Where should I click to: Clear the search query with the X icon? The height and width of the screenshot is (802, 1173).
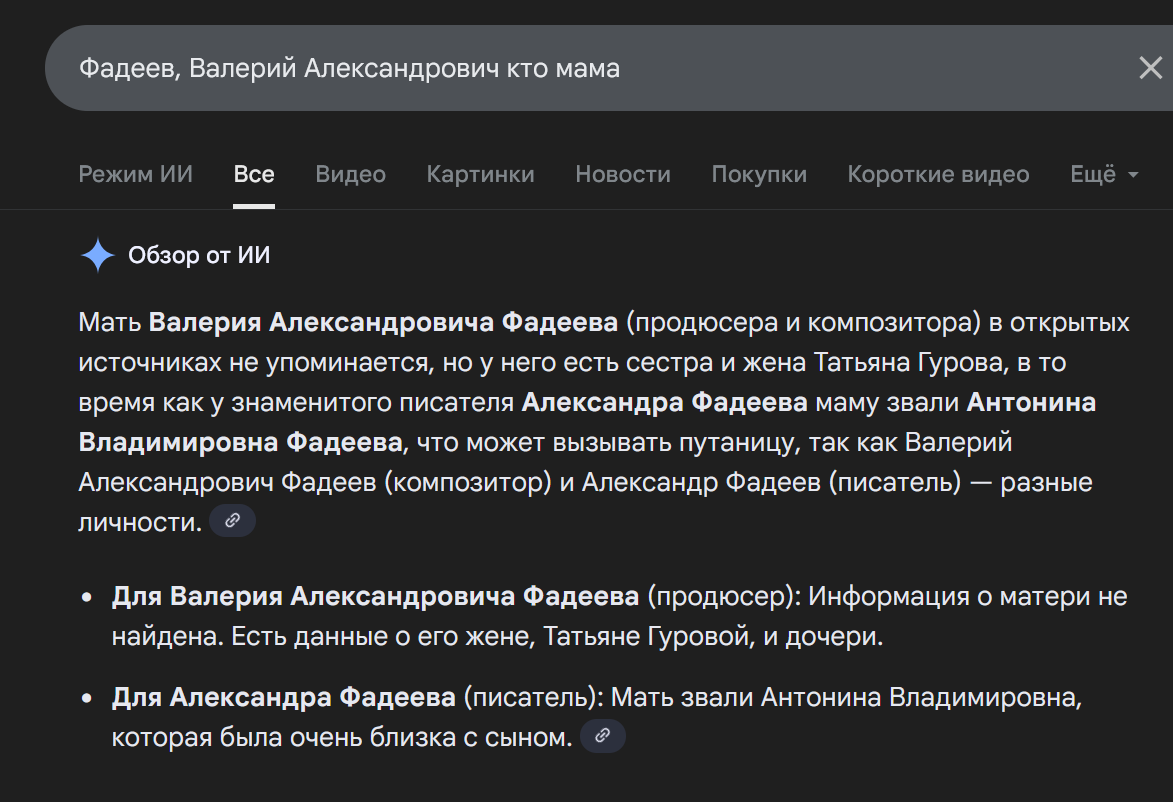(x=1150, y=68)
